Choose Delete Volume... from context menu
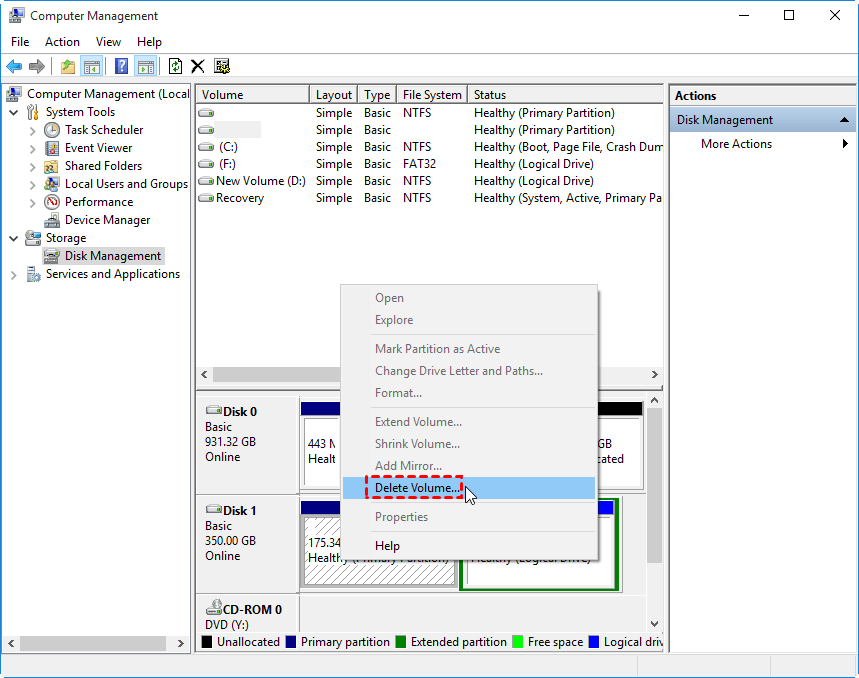Image resolution: width=859 pixels, height=678 pixels. coord(469,488)
